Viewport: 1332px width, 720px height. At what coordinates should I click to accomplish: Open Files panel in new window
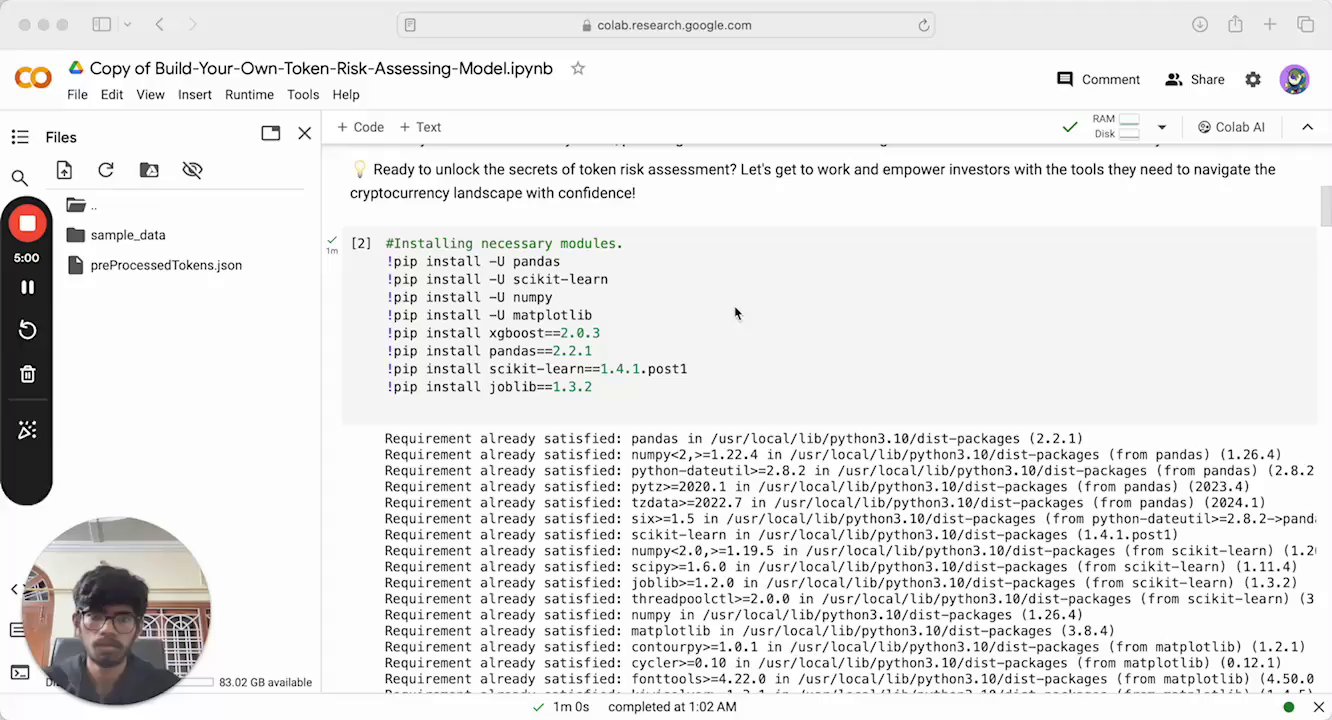[270, 133]
